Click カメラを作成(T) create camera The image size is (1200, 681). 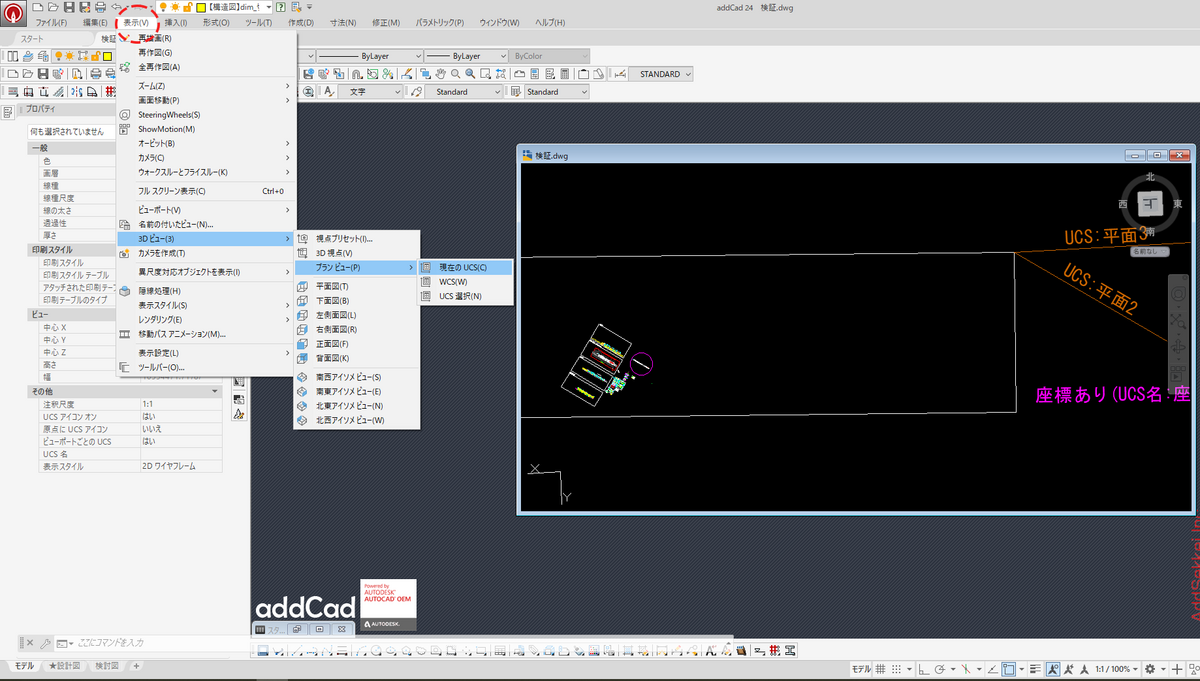(x=206, y=253)
